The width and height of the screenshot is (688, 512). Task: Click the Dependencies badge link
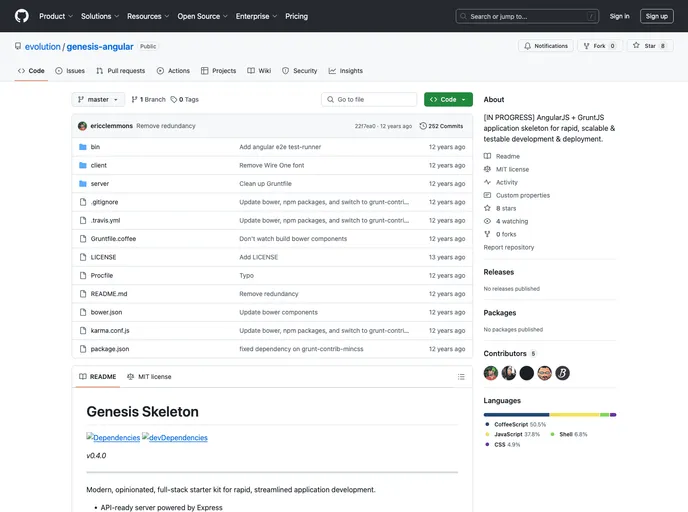[113, 437]
